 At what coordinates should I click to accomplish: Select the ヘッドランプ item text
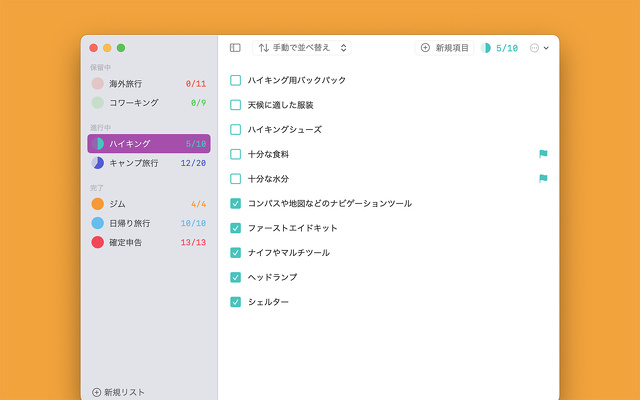coord(272,277)
